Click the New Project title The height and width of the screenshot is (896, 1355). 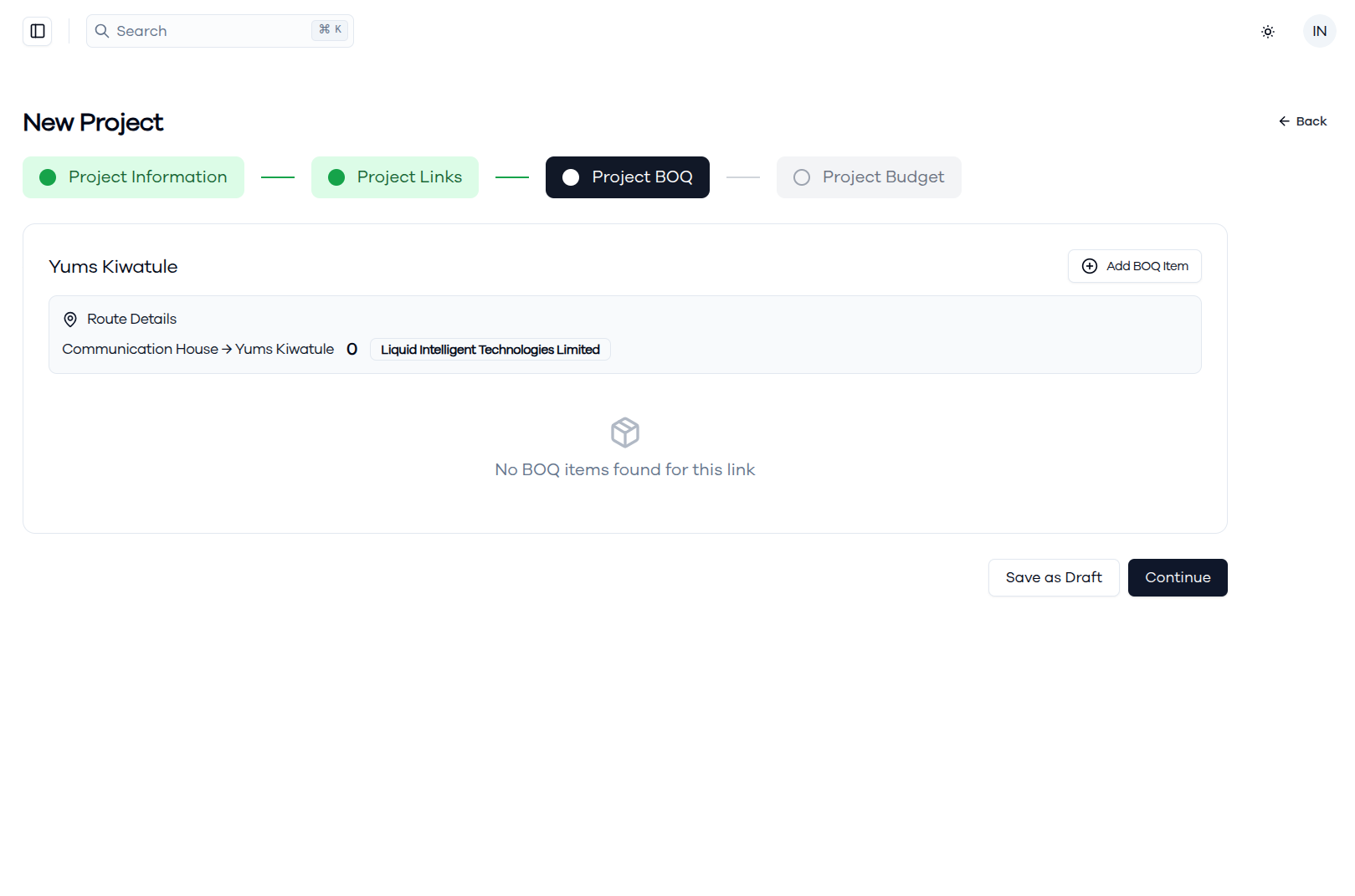pos(93,122)
